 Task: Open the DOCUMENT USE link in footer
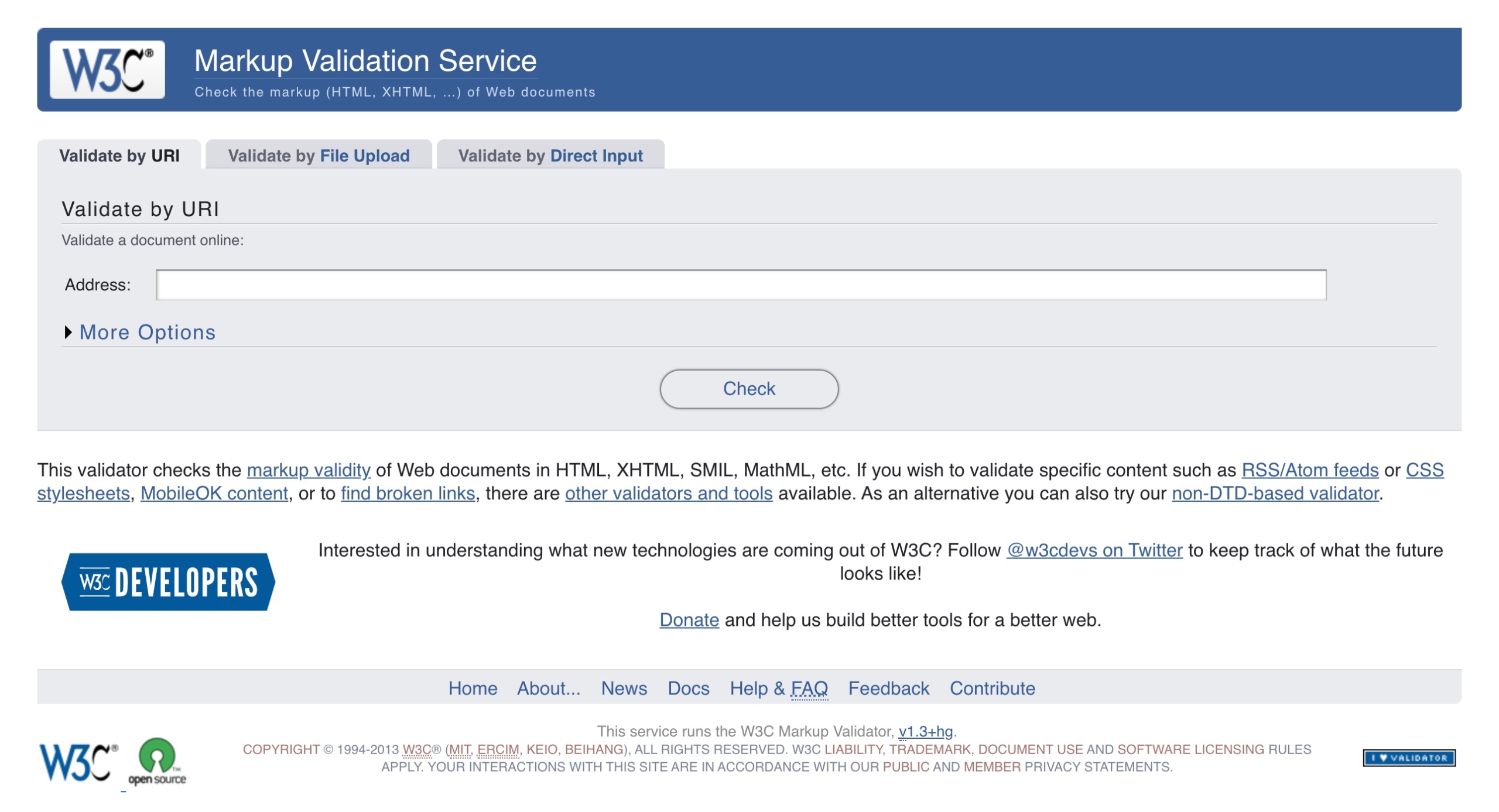point(1031,750)
